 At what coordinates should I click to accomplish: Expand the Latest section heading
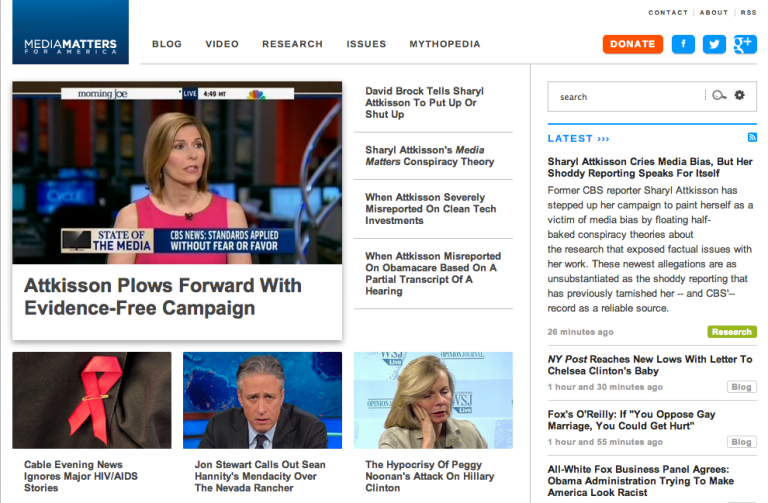[x=578, y=138]
